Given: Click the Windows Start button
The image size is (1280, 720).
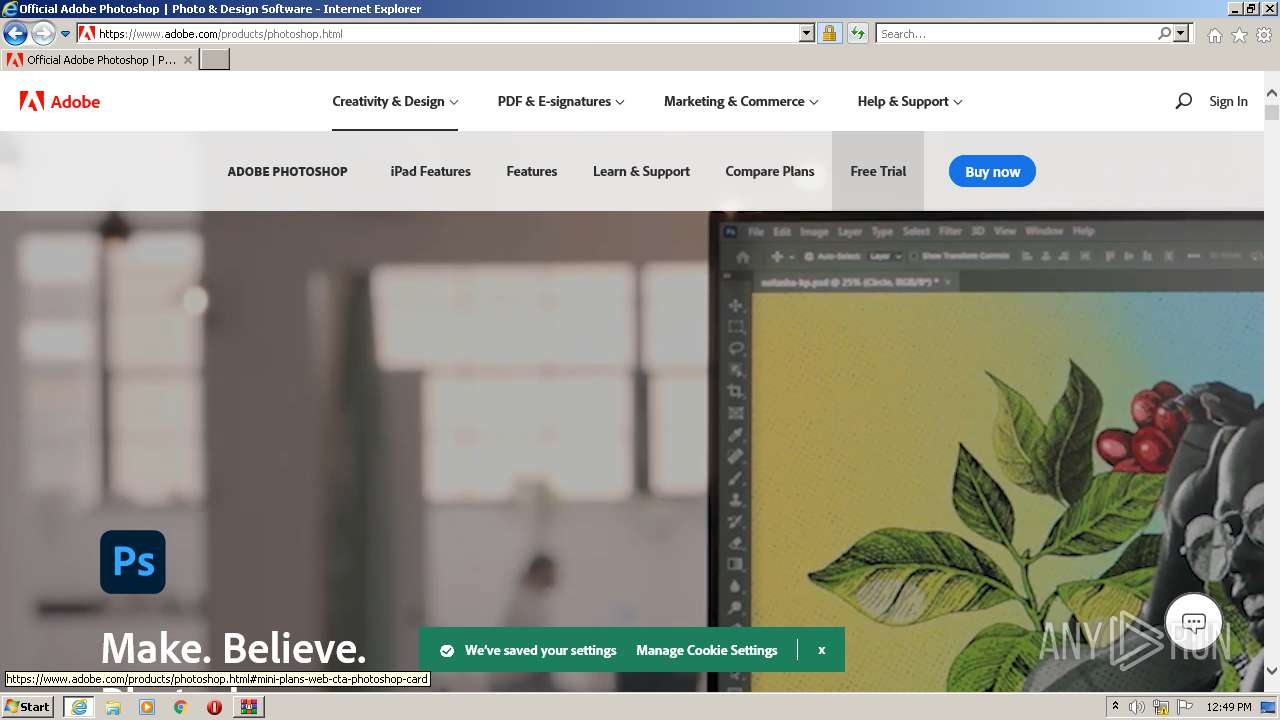Looking at the screenshot, I should click(x=28, y=707).
